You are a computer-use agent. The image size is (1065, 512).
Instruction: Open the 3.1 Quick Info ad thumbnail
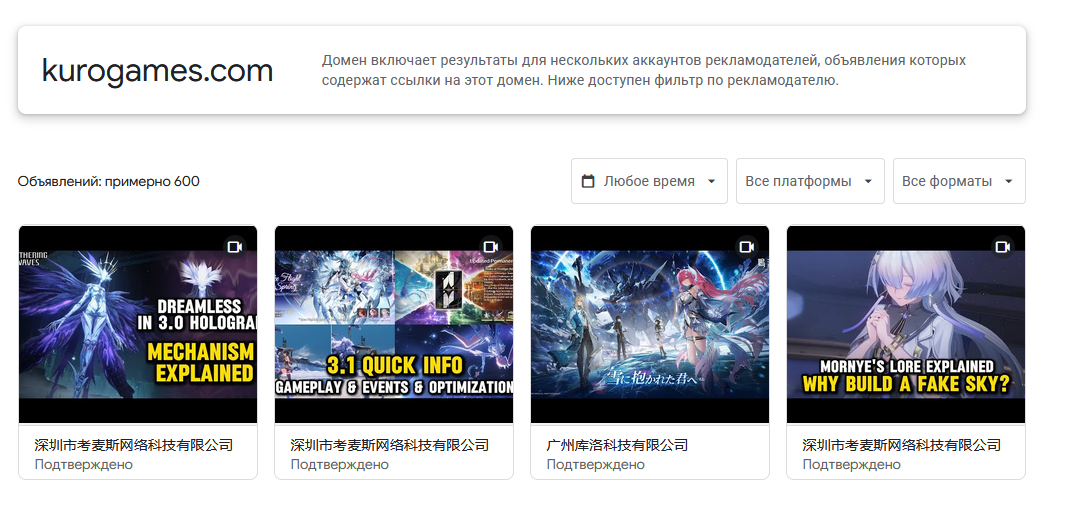tap(394, 325)
